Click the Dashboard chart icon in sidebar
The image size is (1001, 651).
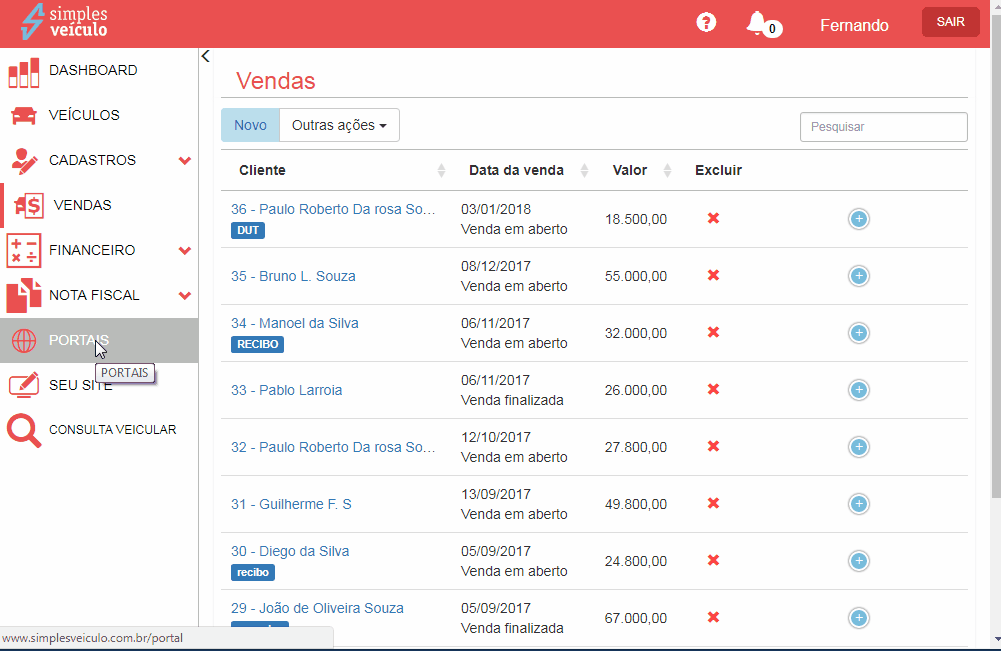[x=23, y=72]
